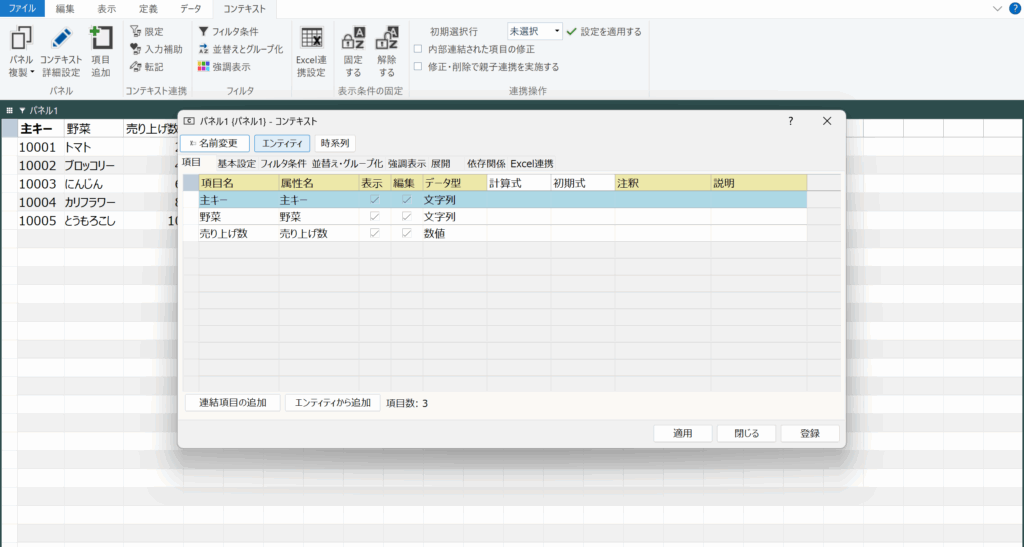
Task: Toggle 編集 checkbox for 売り上げ数 row
Action: 406,233
